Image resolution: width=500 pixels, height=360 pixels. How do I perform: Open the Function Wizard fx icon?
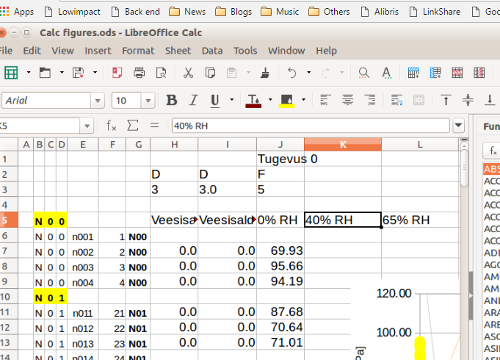point(111,126)
